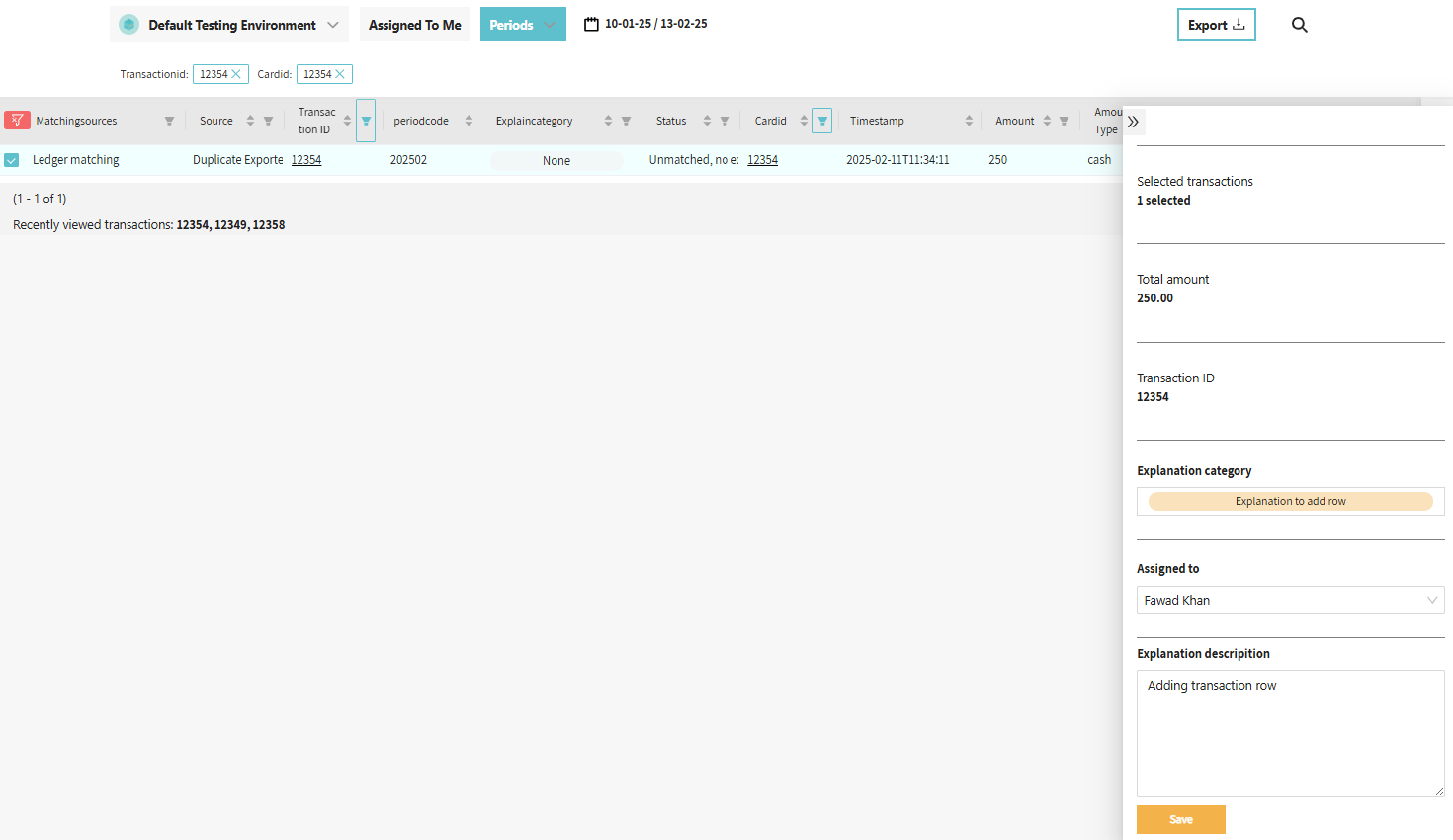Click the periodcode column header label

point(421,121)
